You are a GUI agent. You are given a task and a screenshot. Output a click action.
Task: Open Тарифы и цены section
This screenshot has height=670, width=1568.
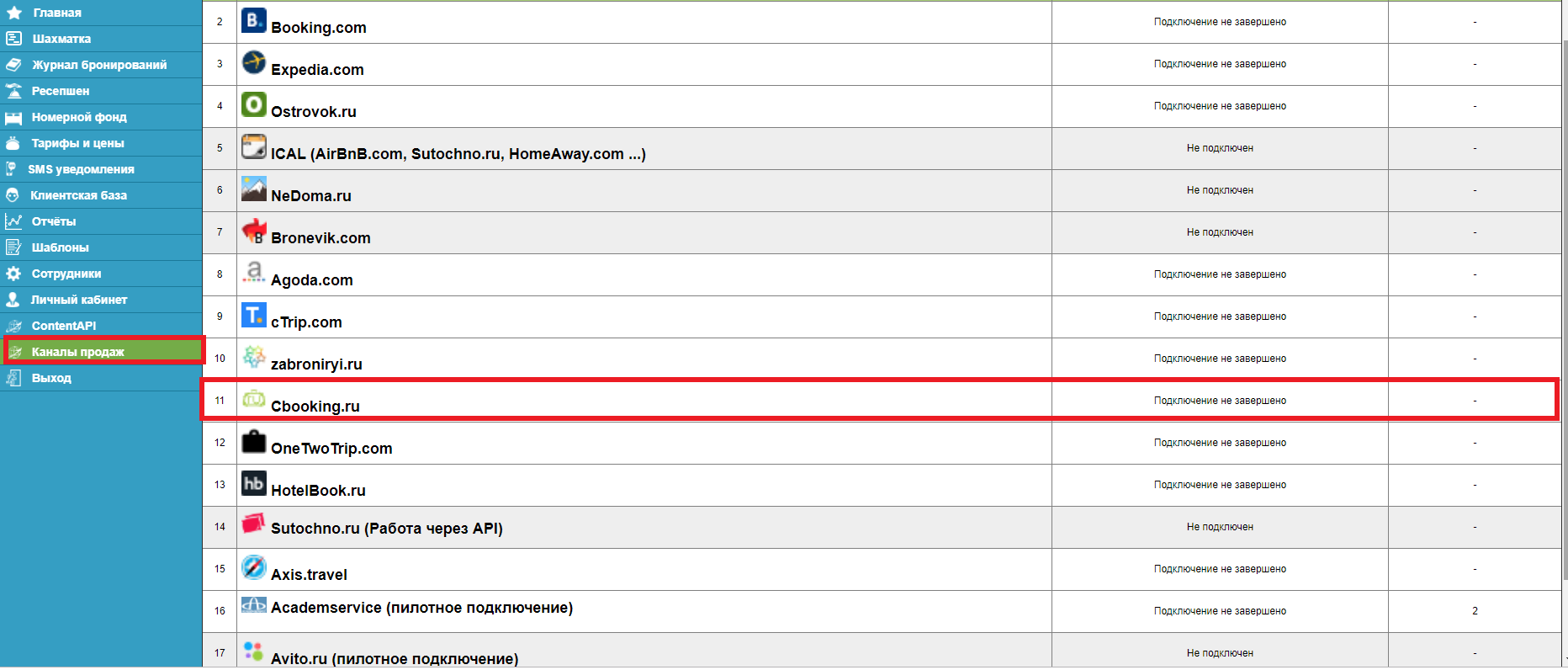tap(77, 143)
